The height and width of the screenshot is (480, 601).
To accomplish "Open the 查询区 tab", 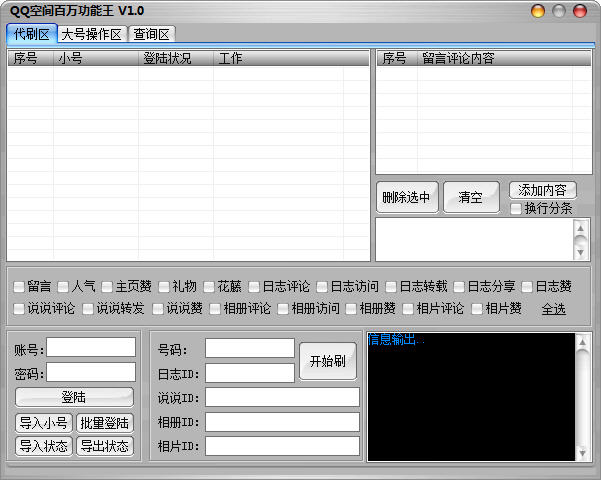I will [x=151, y=34].
